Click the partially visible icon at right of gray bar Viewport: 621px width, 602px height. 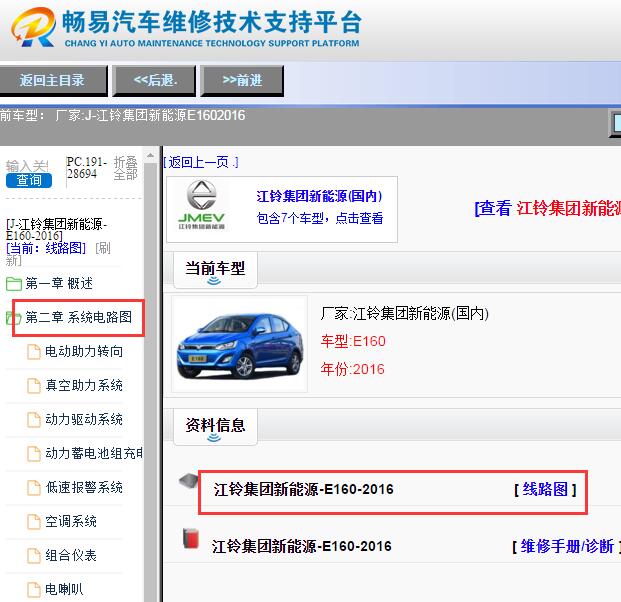point(615,123)
